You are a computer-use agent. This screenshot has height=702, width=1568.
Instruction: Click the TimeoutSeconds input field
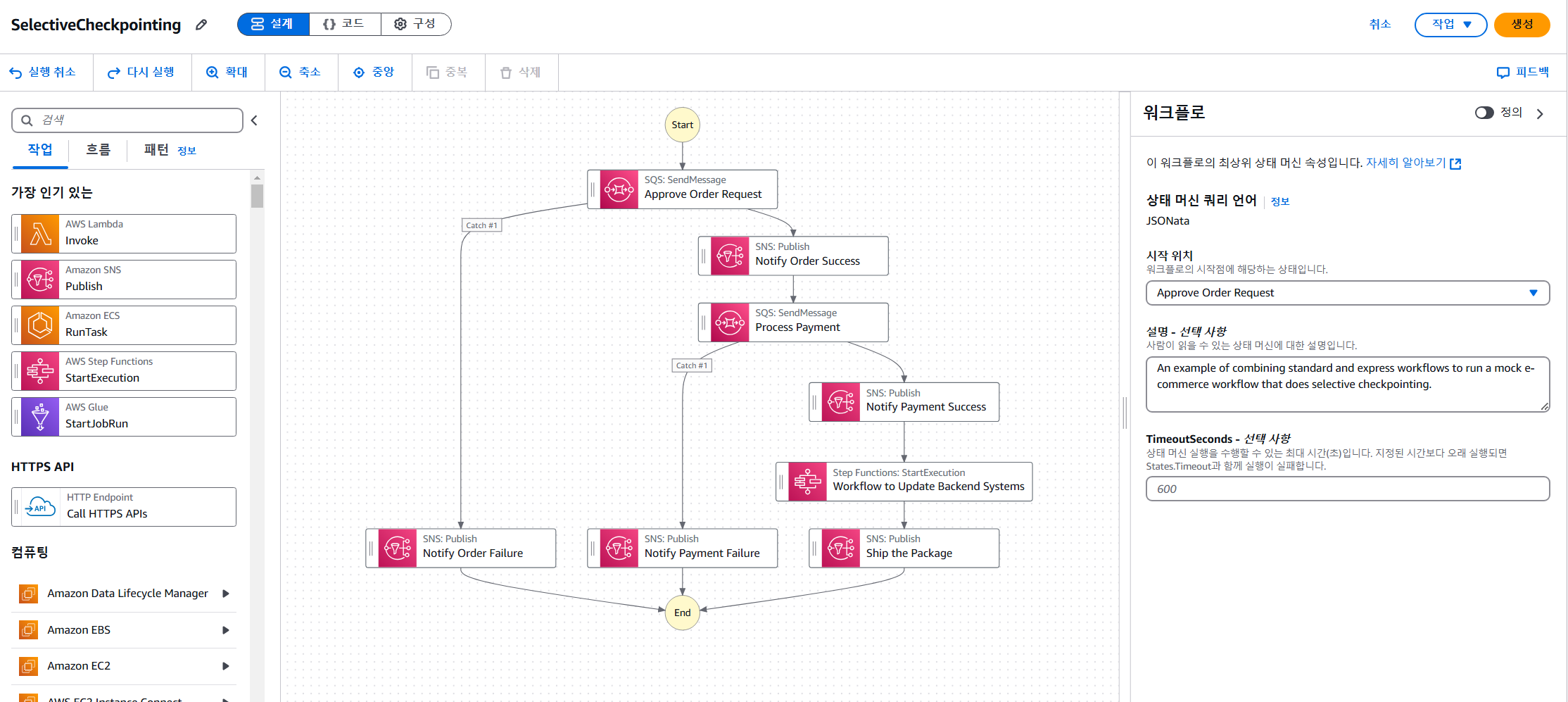pyautogui.click(x=1347, y=489)
